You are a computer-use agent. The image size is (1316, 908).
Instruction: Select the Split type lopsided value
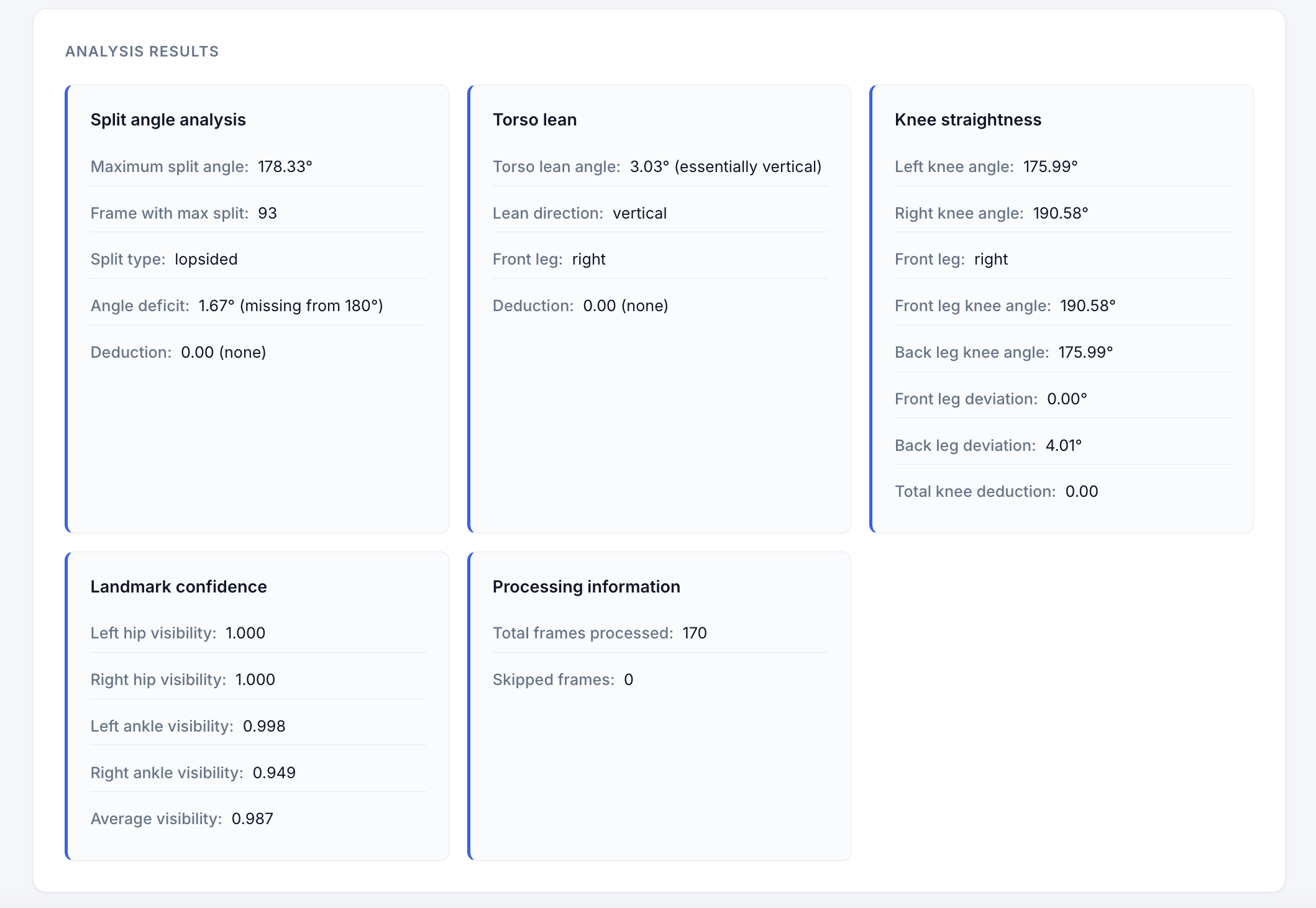[206, 259]
